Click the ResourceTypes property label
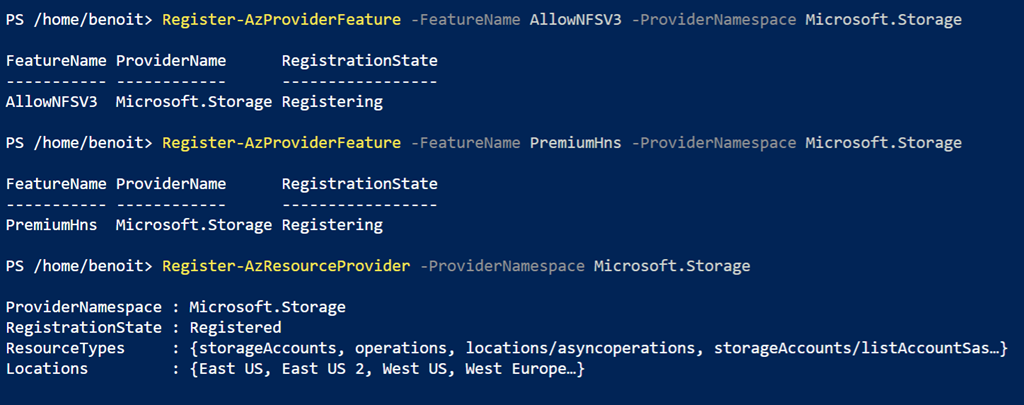The width and height of the screenshot is (1024, 405). click(x=65, y=348)
